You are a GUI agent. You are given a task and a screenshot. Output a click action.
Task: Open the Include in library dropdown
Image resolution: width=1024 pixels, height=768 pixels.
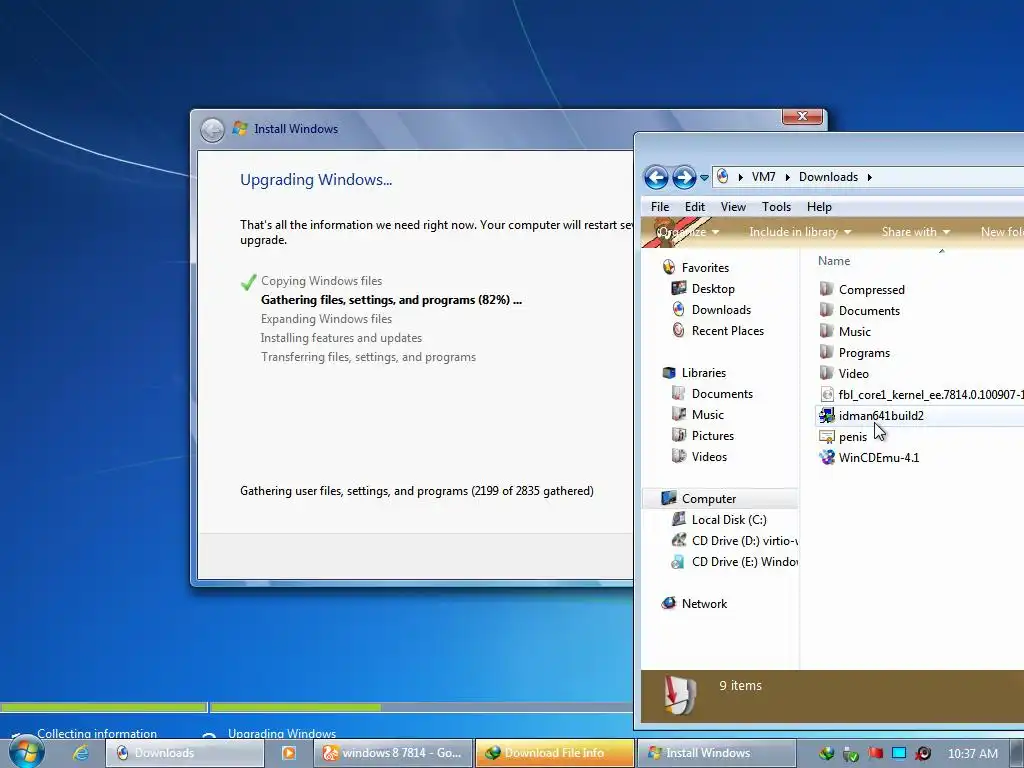800,232
